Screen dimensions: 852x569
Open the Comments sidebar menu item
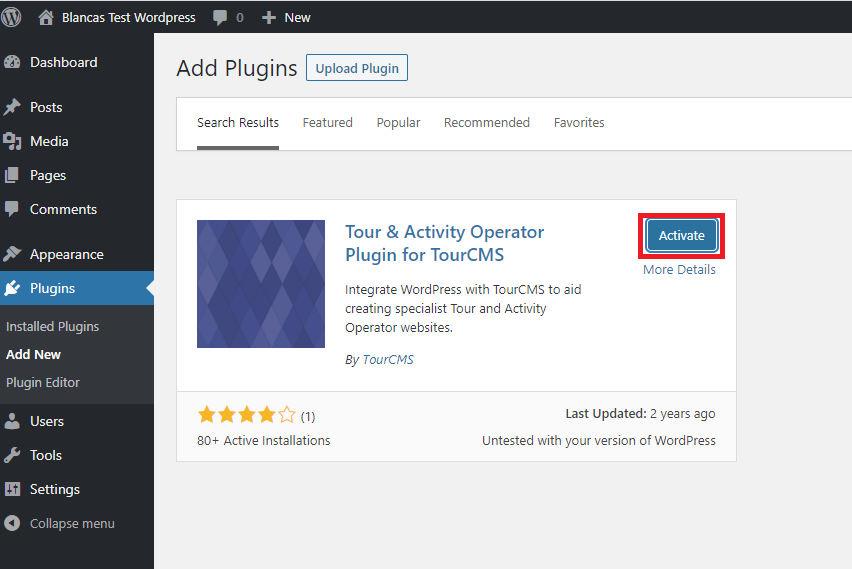tap(64, 209)
